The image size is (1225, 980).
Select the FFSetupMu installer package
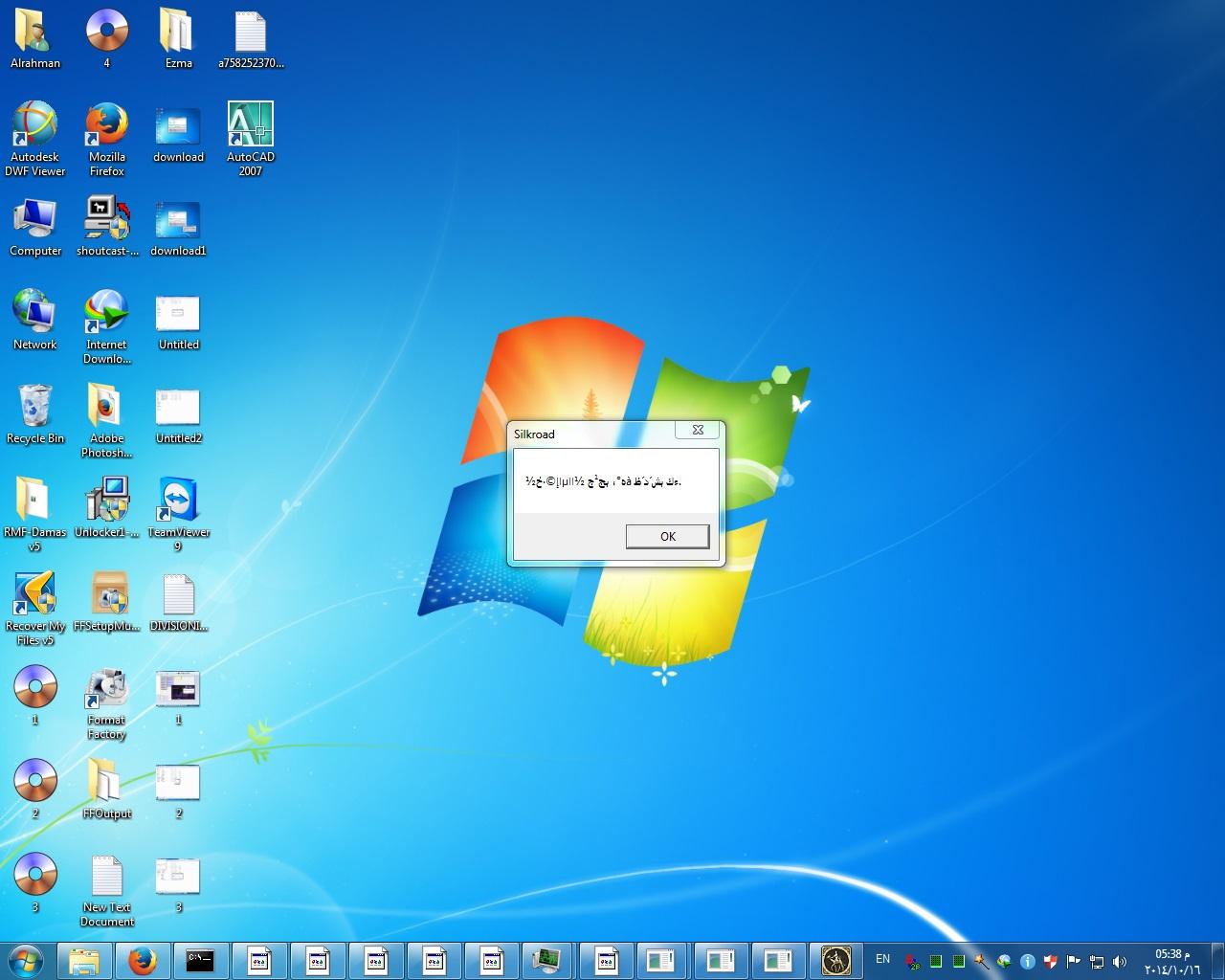click(107, 603)
